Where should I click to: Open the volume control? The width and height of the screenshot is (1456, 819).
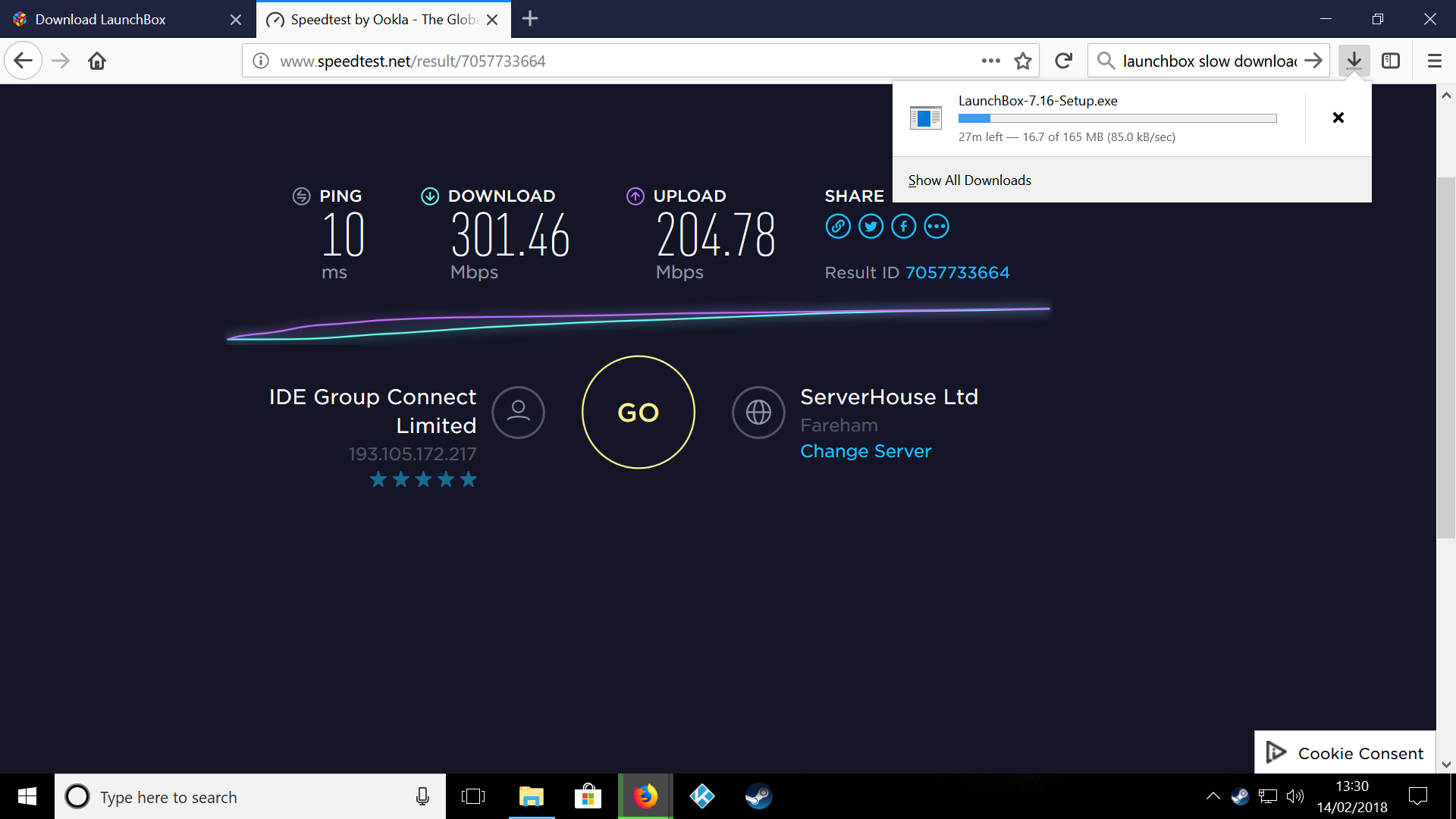[x=1295, y=796]
